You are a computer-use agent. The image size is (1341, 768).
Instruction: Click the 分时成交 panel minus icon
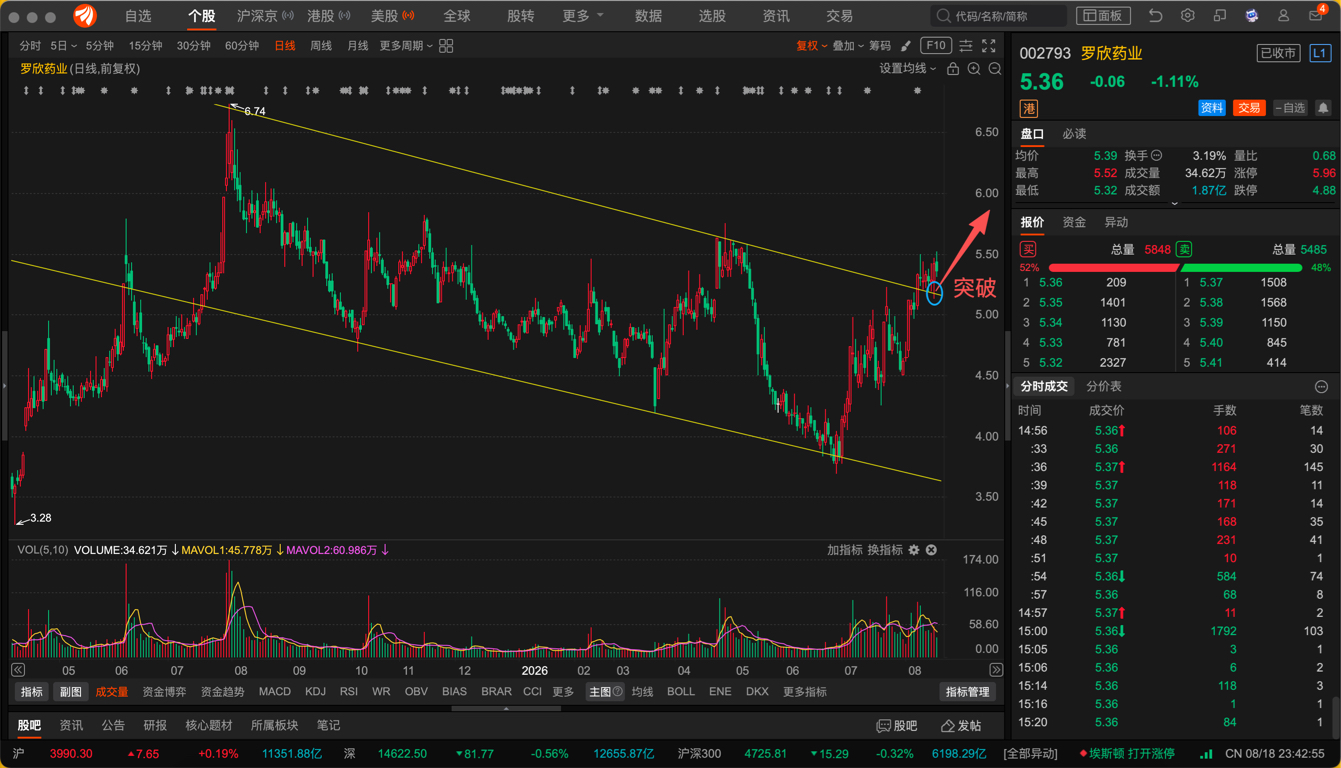[1321, 387]
